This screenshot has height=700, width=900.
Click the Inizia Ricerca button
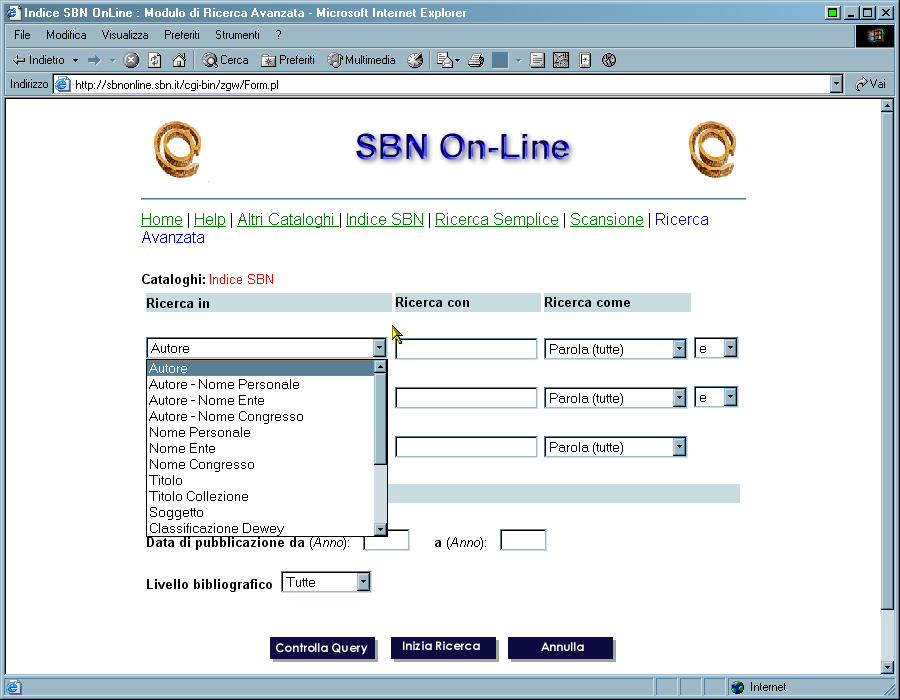(443, 647)
